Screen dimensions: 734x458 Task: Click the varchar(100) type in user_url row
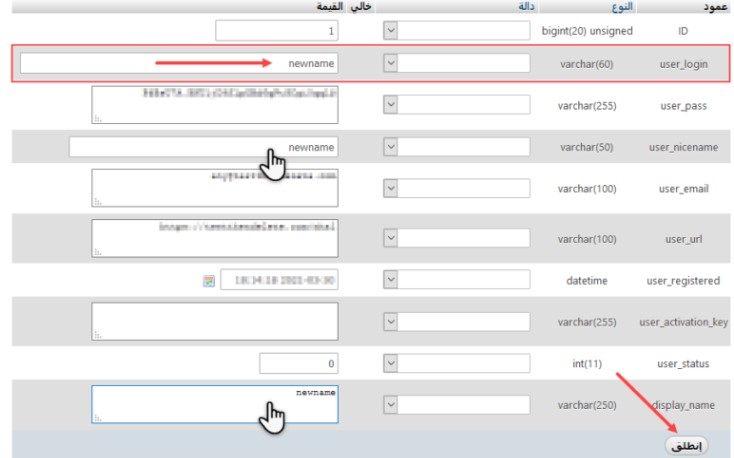[x=587, y=239]
